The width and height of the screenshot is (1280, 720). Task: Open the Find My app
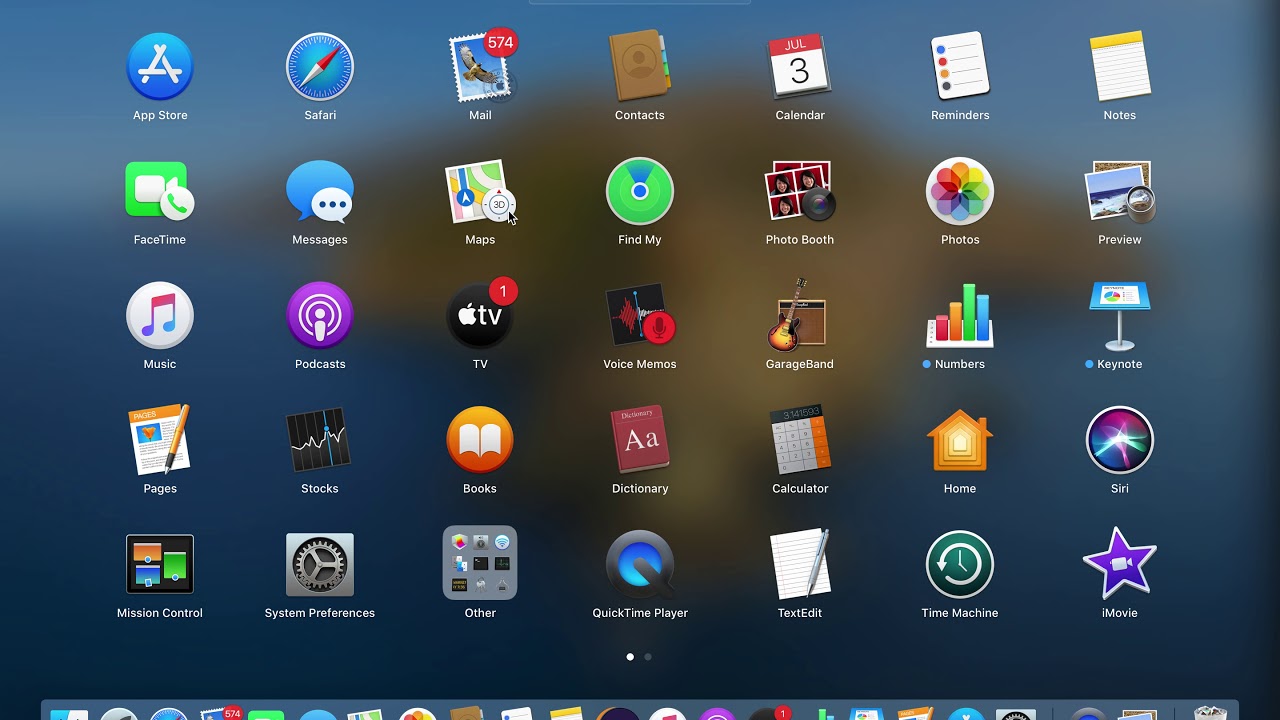640,191
